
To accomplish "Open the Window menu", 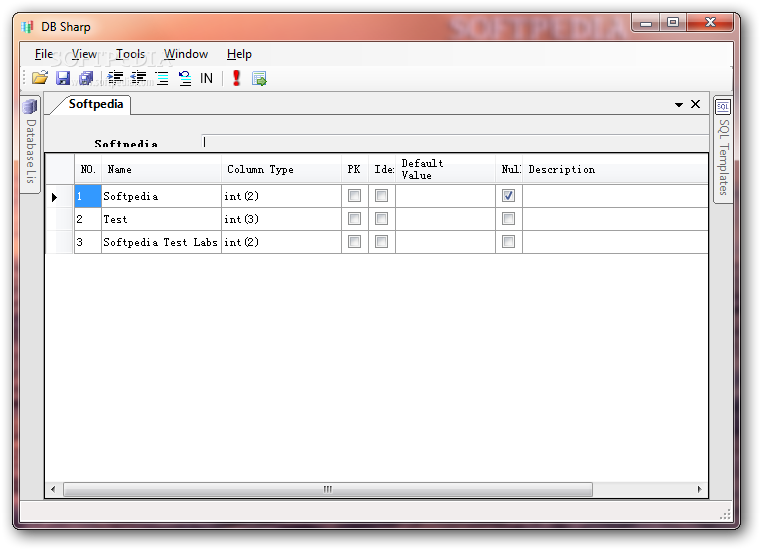I will 186,54.
